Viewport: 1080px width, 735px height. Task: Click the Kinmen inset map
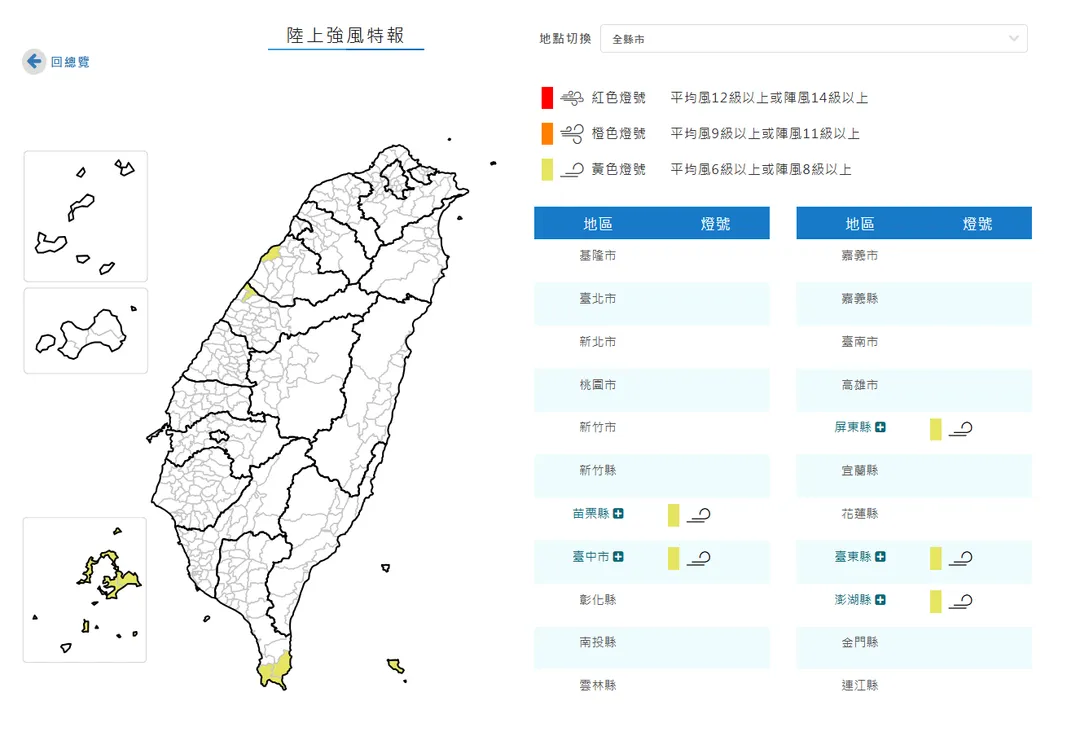tap(85, 331)
